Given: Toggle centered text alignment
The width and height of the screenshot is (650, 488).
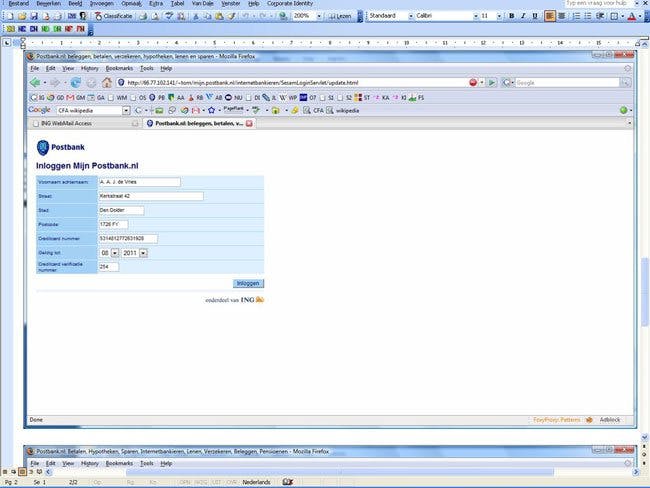Looking at the screenshot, I should tap(562, 16).
